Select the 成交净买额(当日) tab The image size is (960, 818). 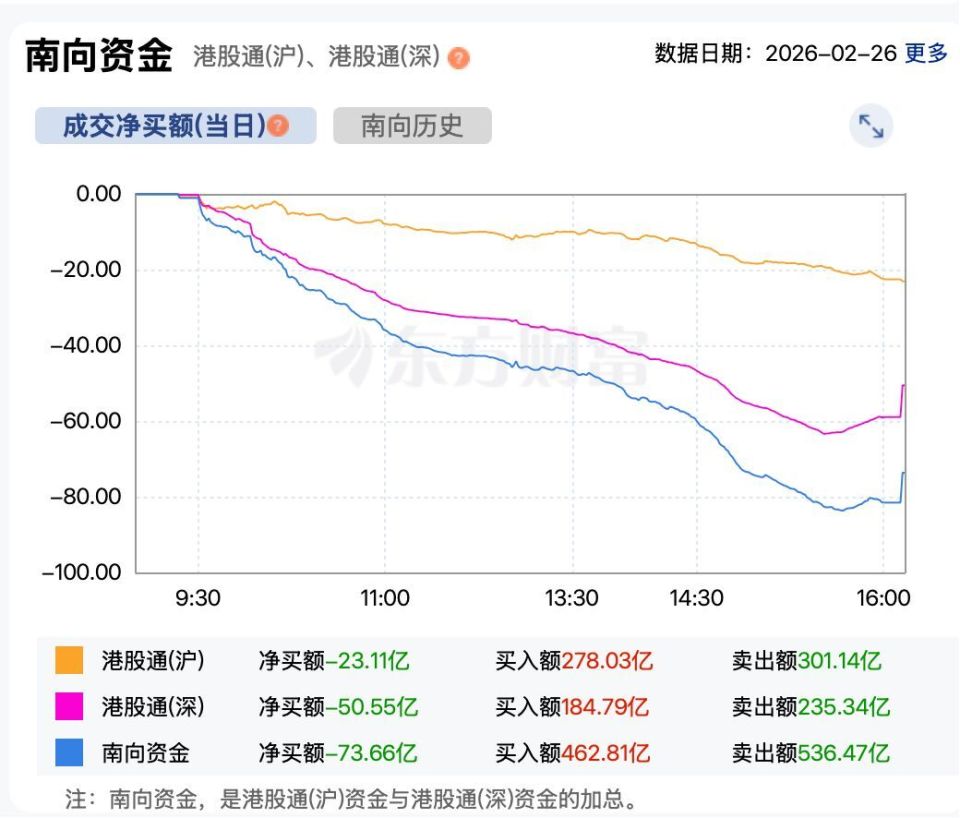tap(174, 126)
